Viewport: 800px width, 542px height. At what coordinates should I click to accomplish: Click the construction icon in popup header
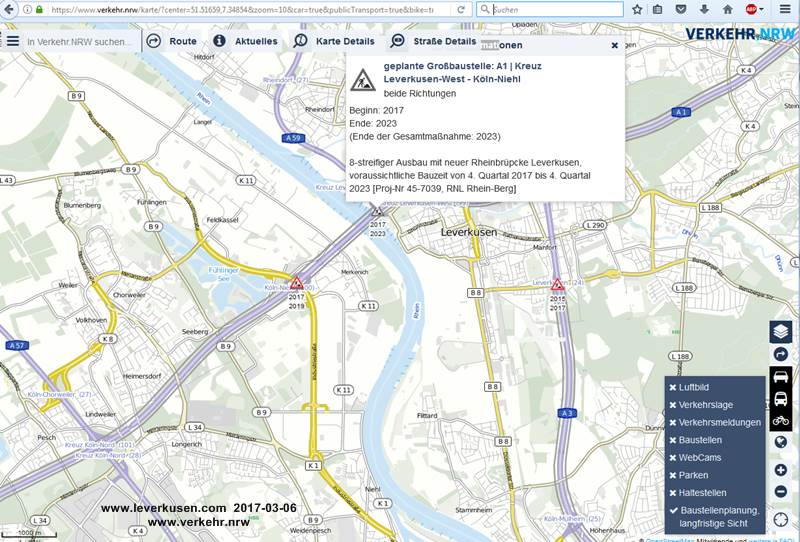click(363, 80)
